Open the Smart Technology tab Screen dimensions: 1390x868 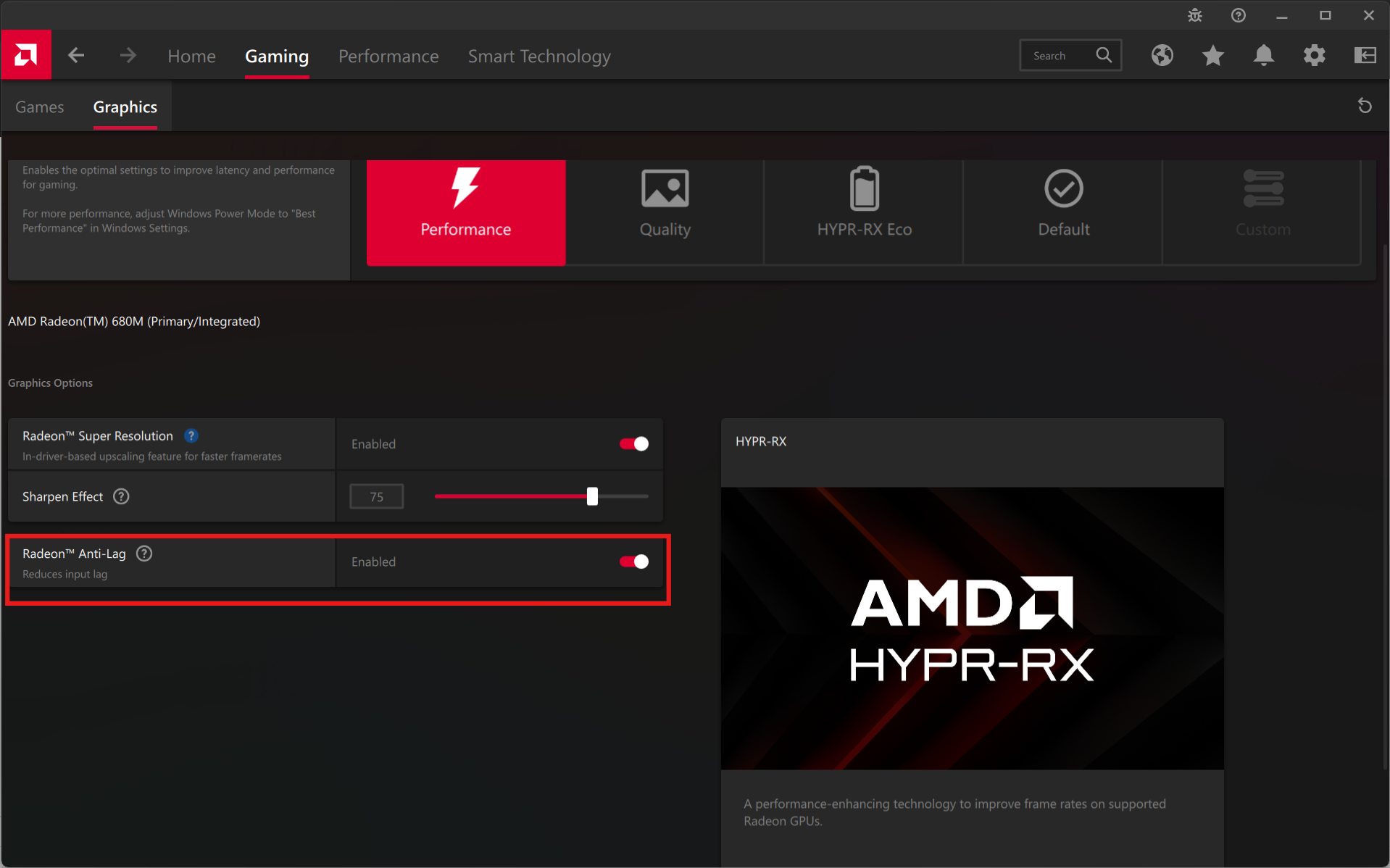coord(539,56)
